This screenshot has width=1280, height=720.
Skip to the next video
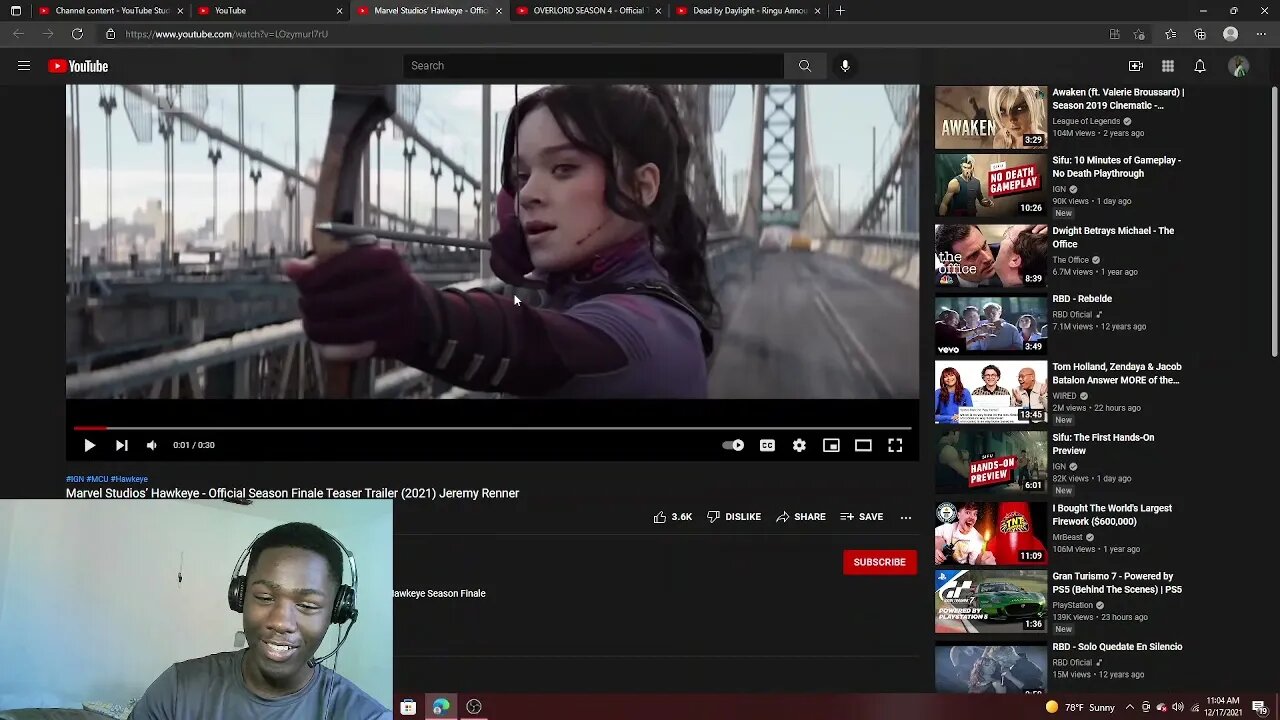pos(121,445)
